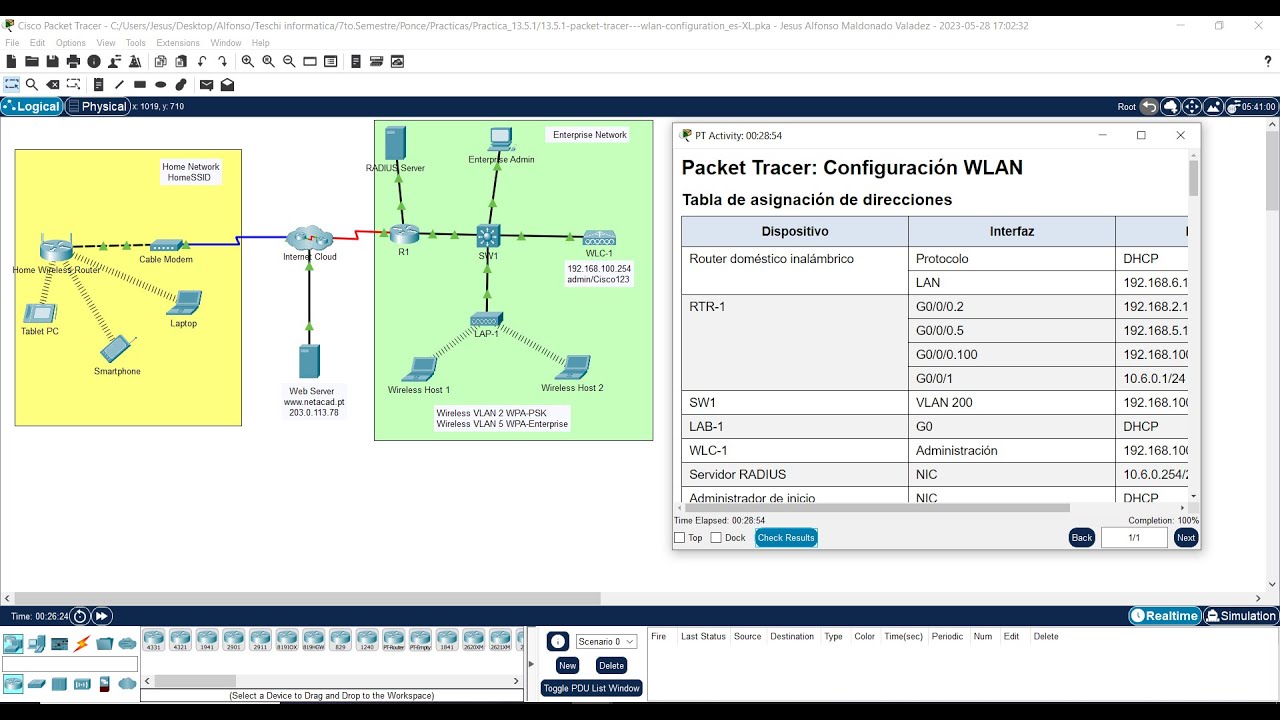Add Complex PDU open envelope

227,85
